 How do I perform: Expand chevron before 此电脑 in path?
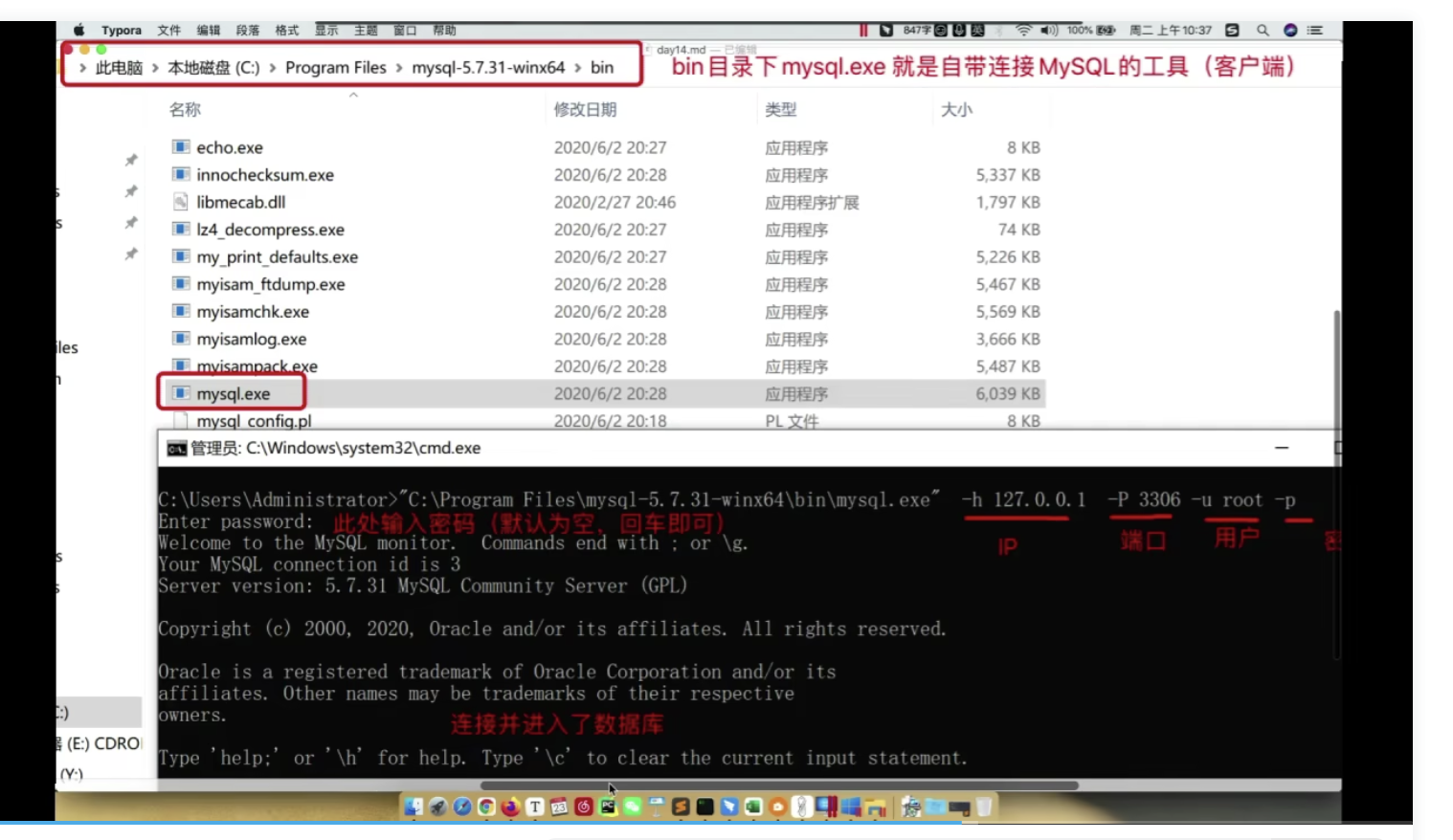tap(83, 68)
